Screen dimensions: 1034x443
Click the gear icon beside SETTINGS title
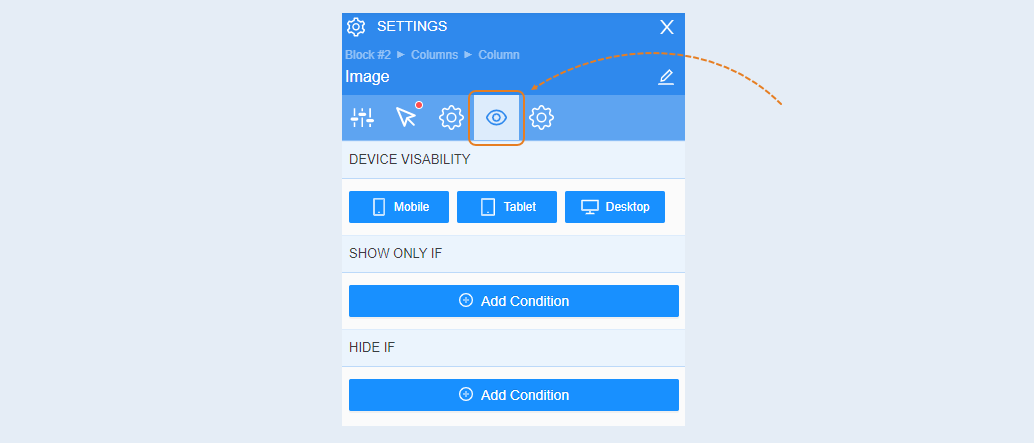[356, 27]
